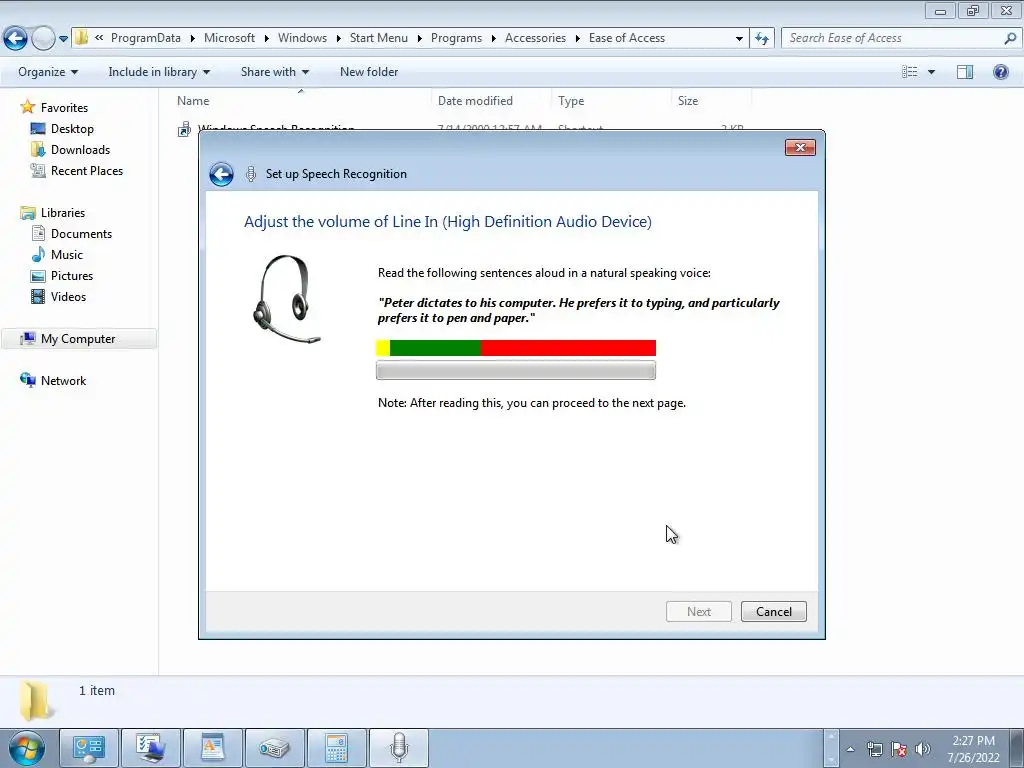Refresh the Ease of Access folder view

[762, 39]
